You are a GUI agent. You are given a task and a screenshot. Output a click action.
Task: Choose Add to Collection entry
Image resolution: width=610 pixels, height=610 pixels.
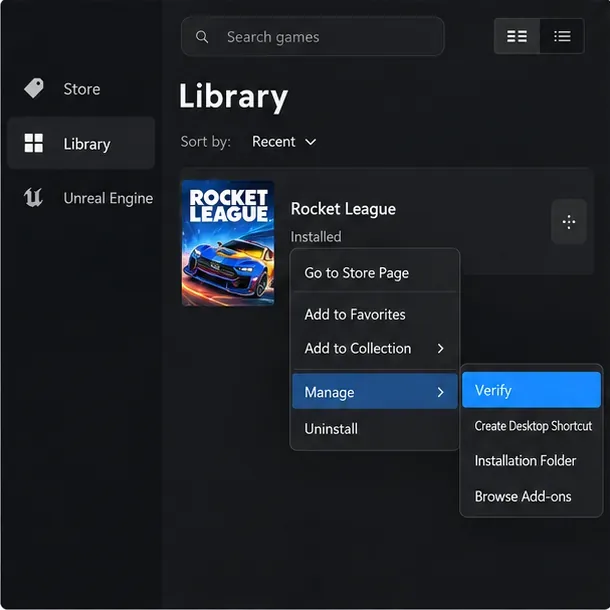point(375,349)
